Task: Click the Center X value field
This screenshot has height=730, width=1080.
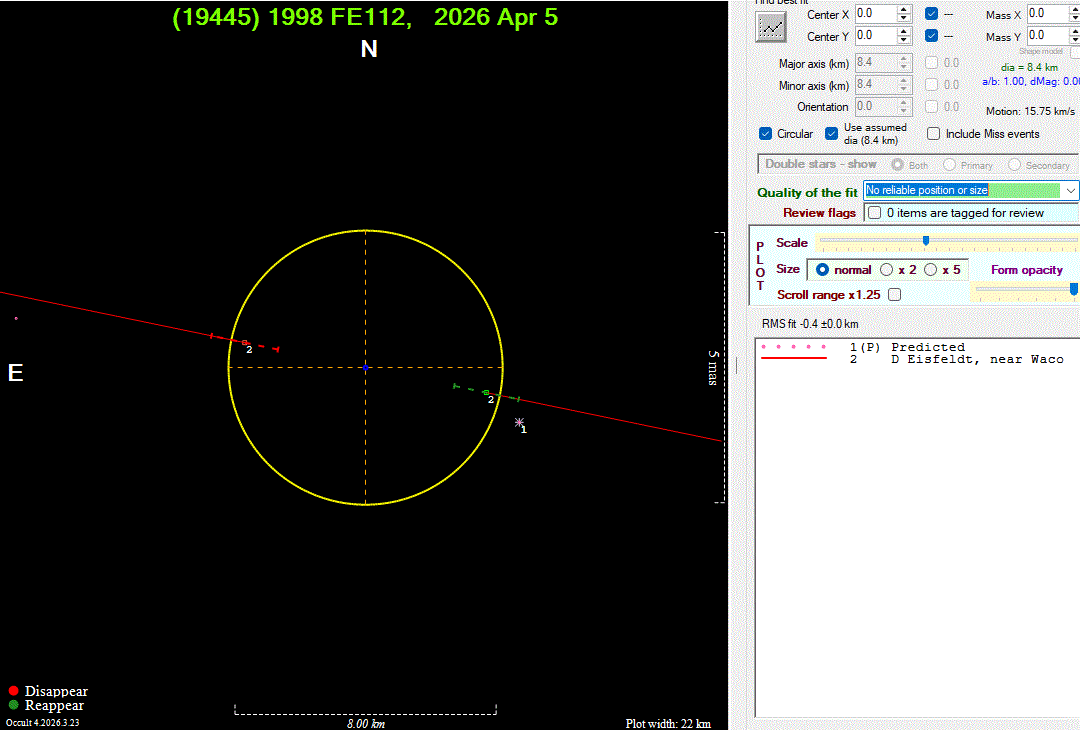Action: [875, 13]
